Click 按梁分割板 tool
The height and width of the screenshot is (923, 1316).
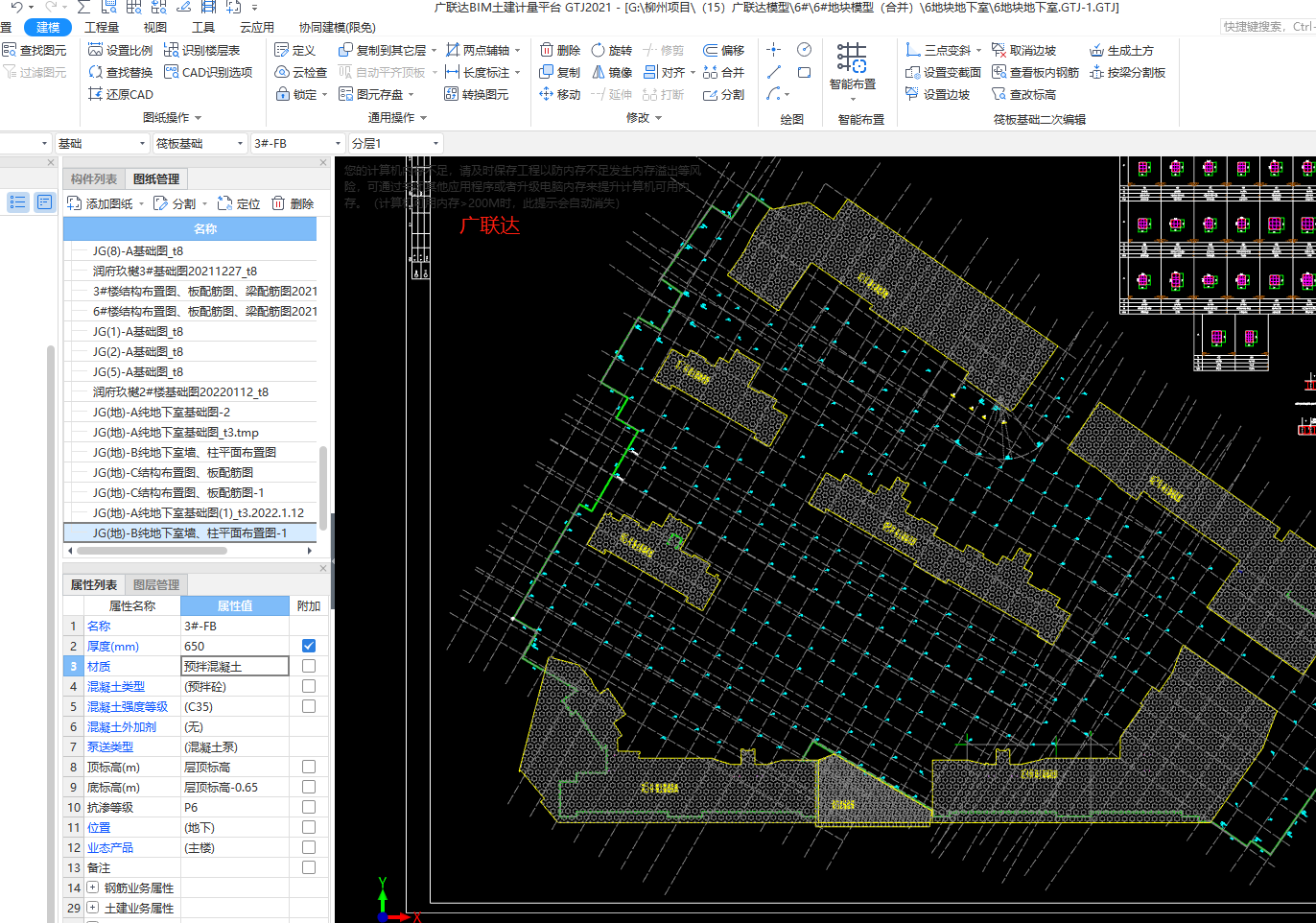tap(1127, 72)
